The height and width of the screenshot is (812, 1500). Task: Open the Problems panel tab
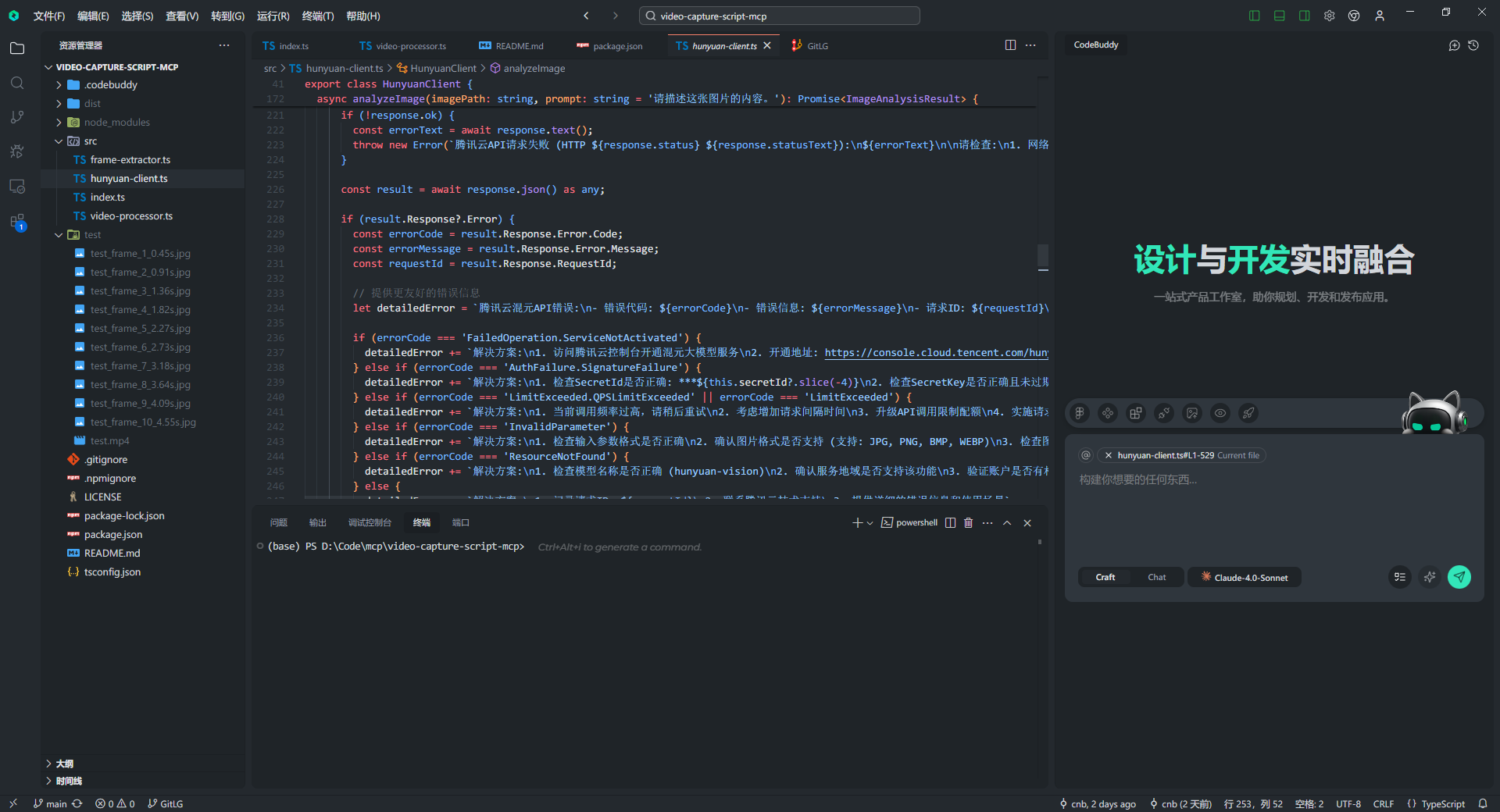tap(279, 523)
